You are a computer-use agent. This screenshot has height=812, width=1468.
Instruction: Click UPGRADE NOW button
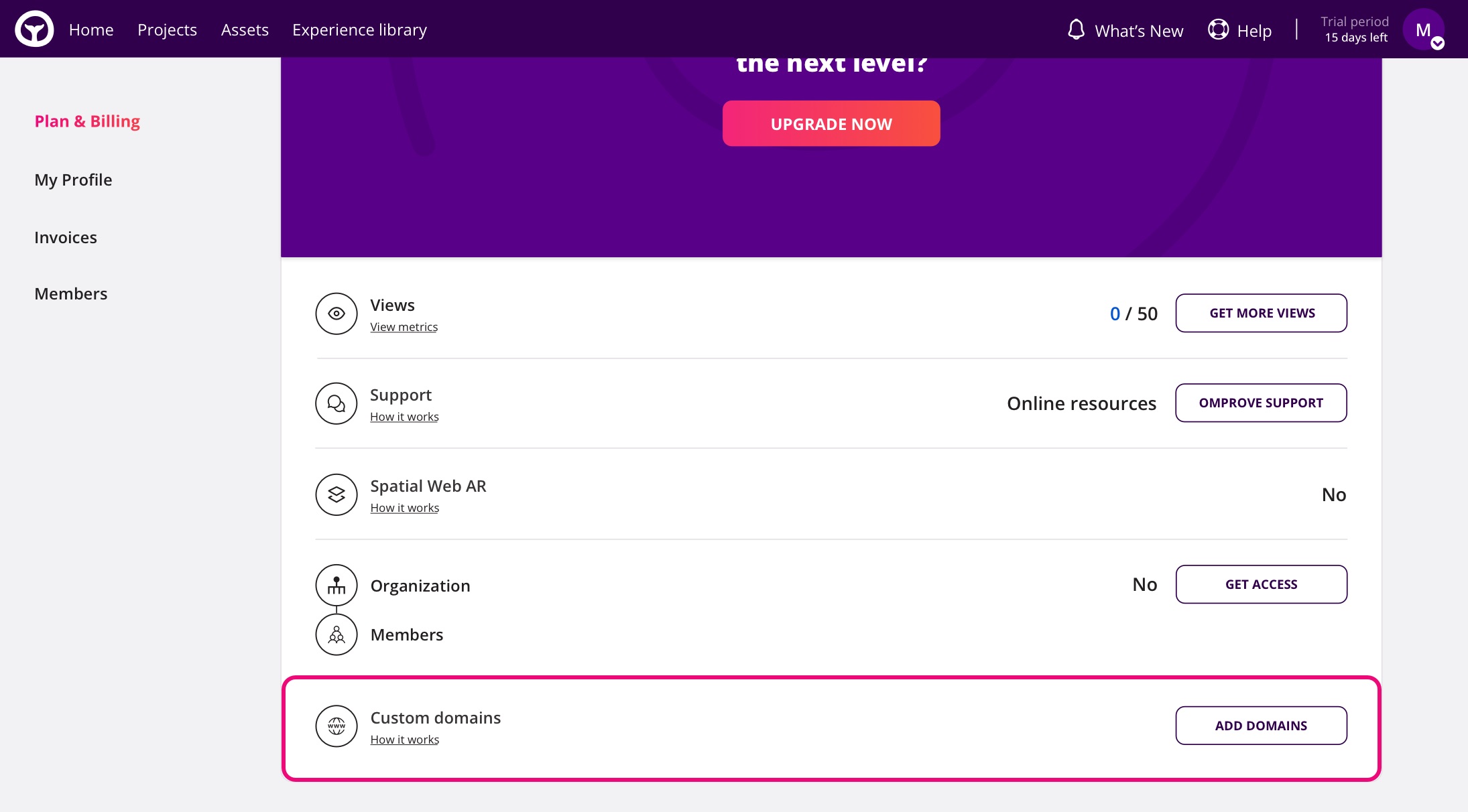click(x=831, y=123)
